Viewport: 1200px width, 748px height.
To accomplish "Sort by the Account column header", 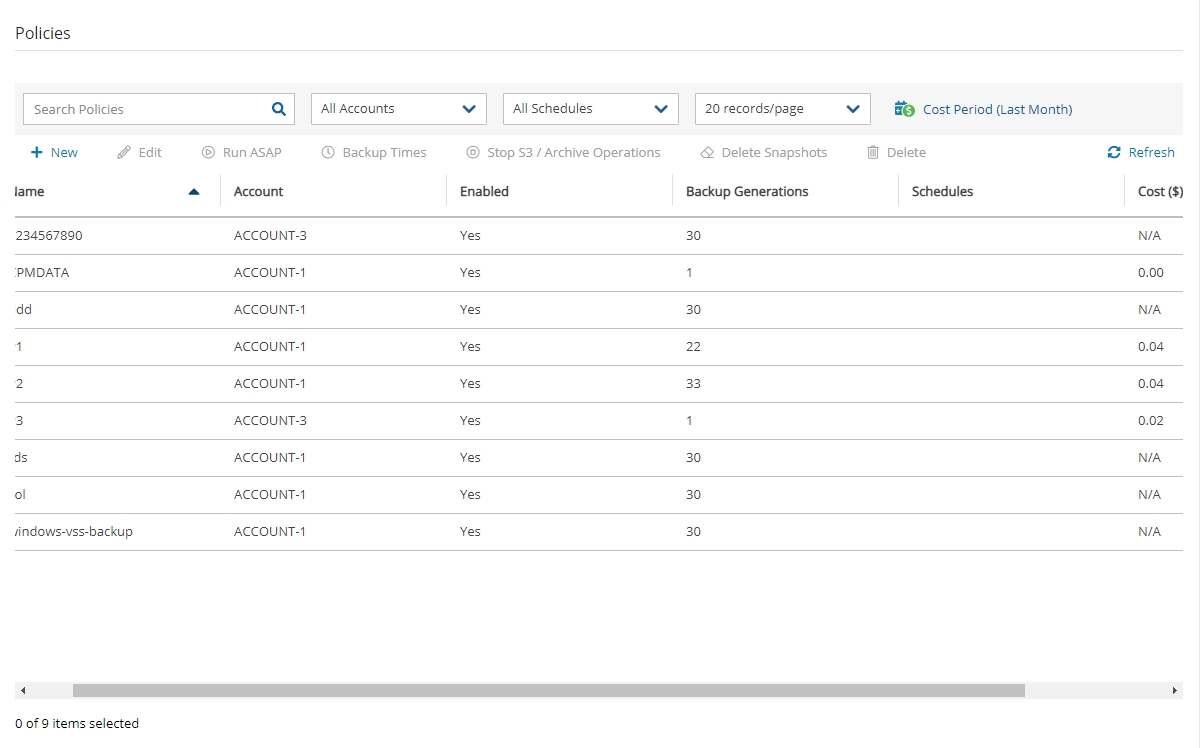I will point(259,192).
